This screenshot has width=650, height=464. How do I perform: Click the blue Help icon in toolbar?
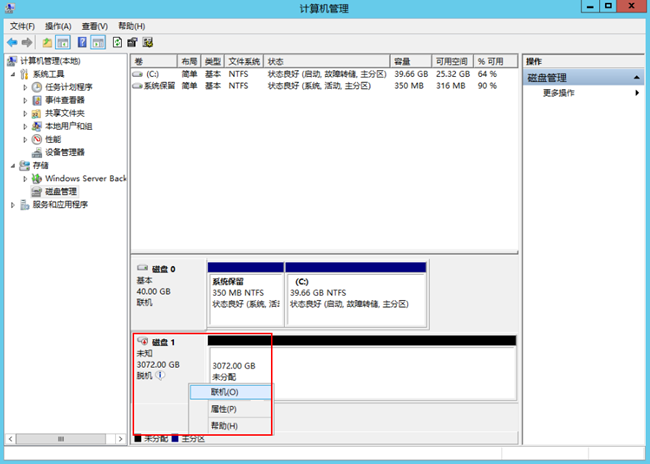coord(82,43)
